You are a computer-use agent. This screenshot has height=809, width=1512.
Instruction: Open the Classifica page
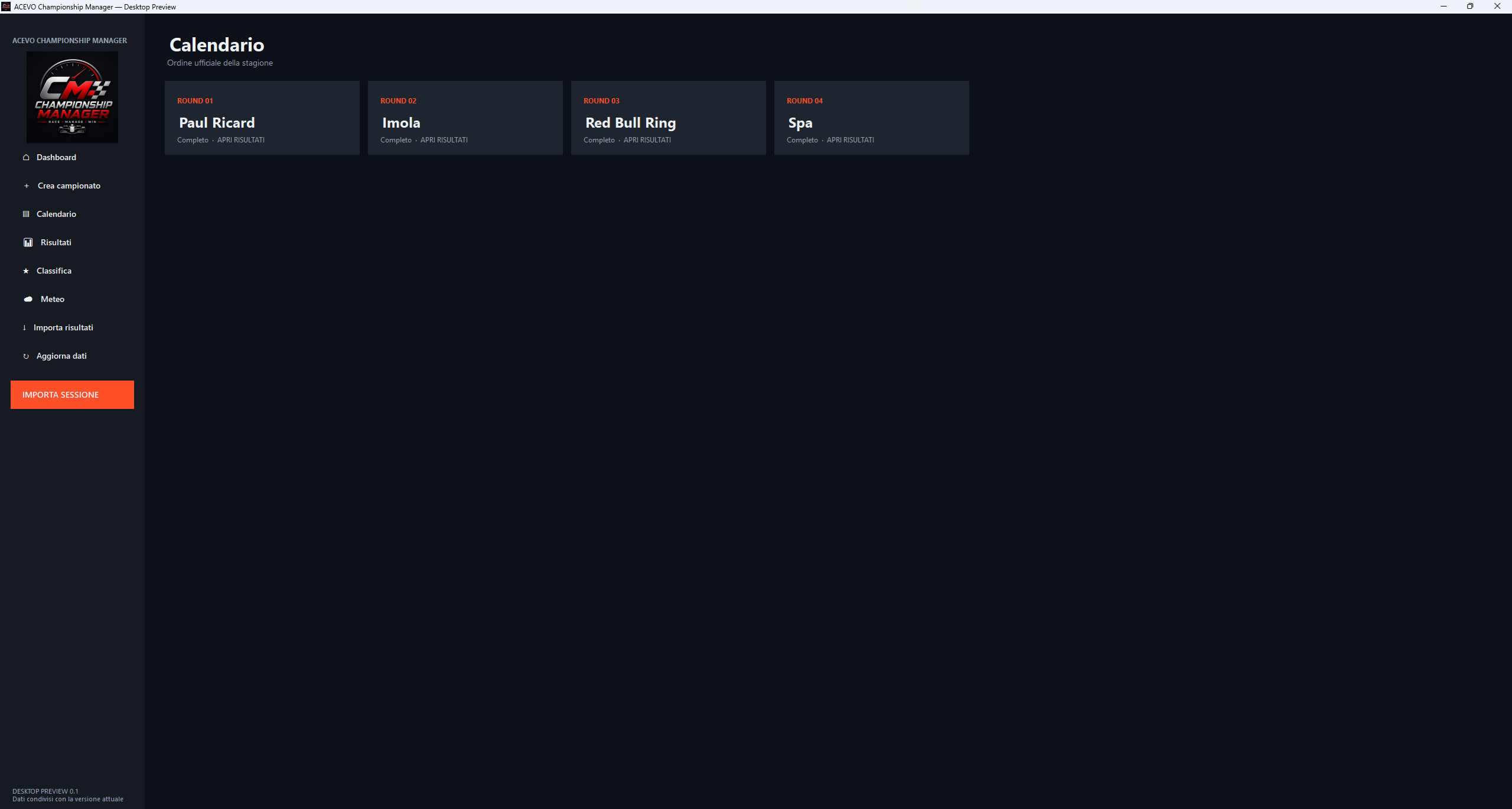pos(72,271)
